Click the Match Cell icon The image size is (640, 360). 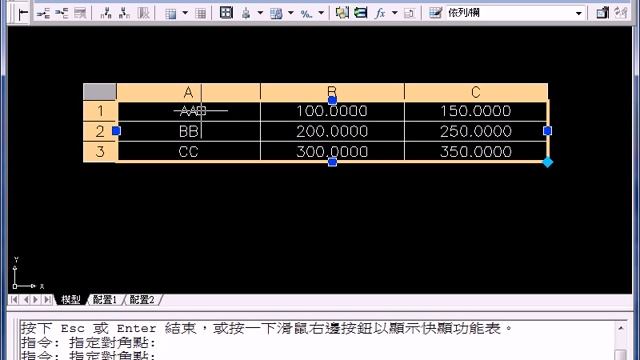[436, 13]
